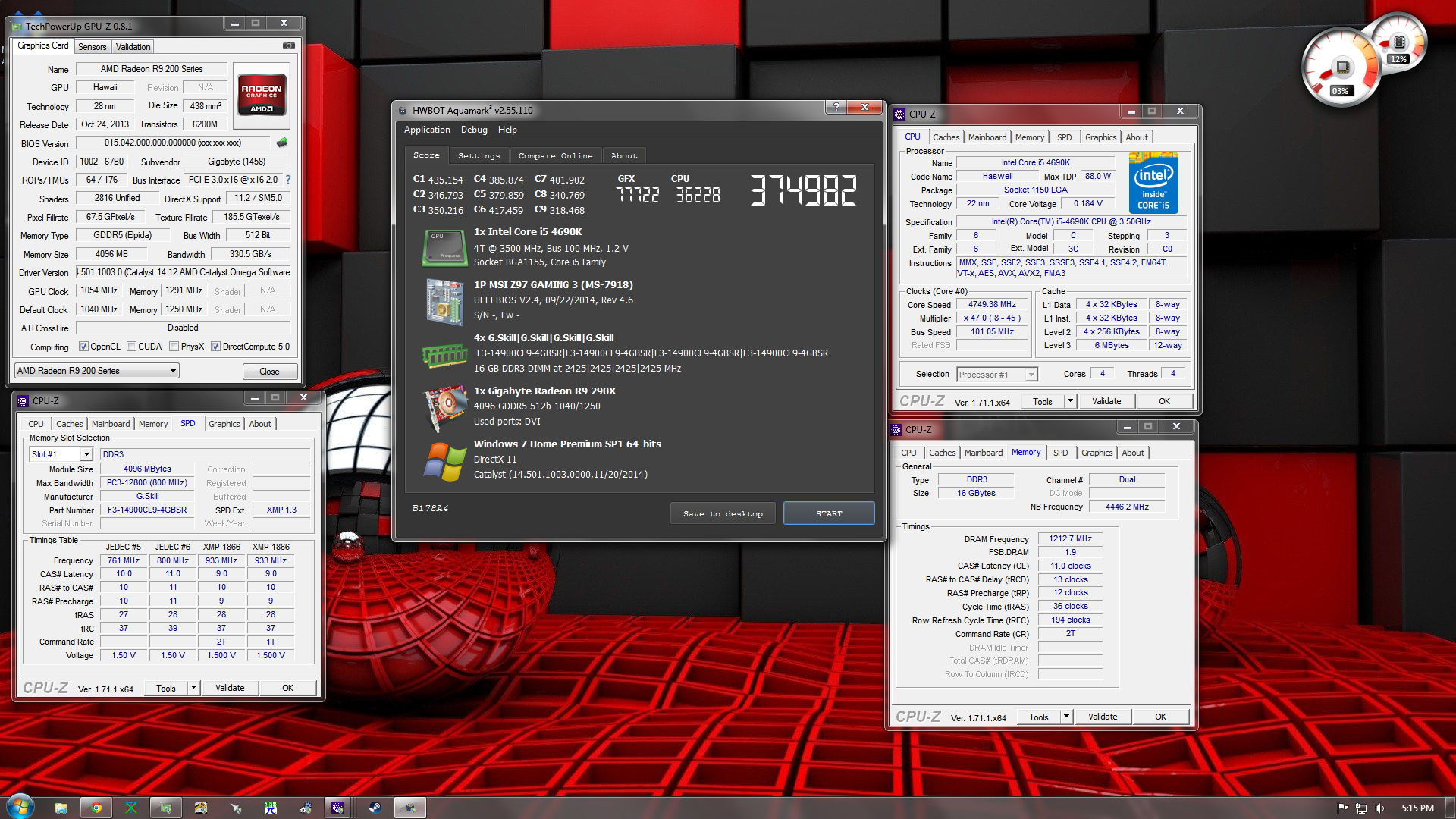Viewport: 1456px width, 819px height.
Task: Click the CPU chip icon in Aquamark
Action: [444, 248]
